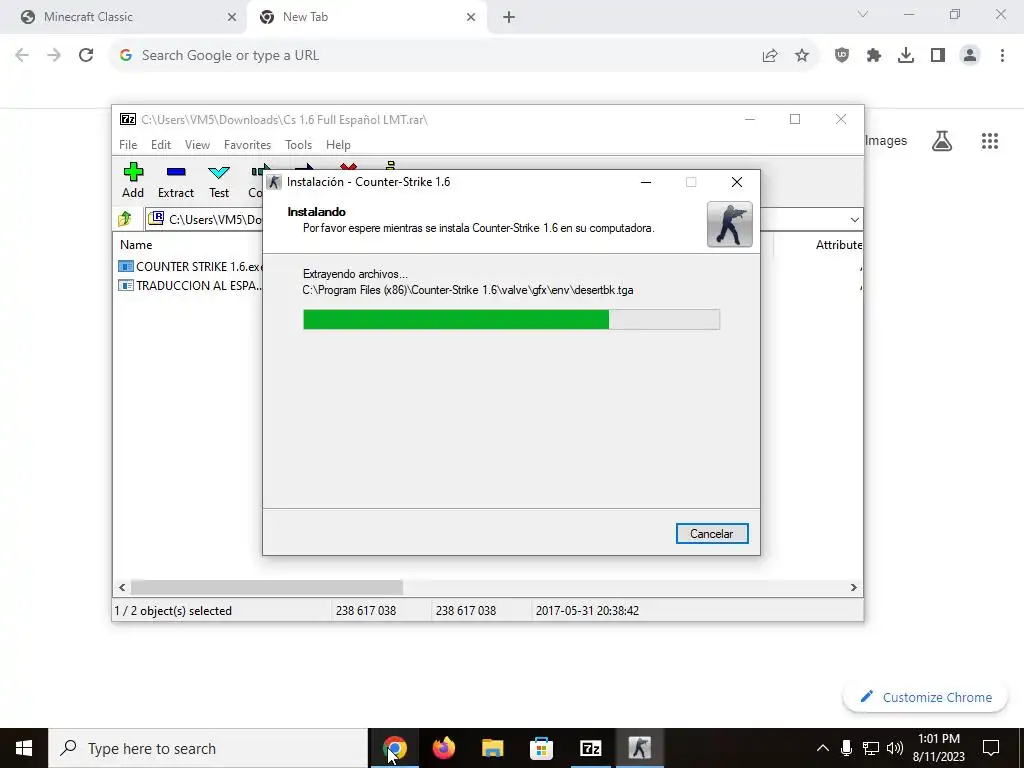The width and height of the screenshot is (1024, 768).
Task: Open new Chrome tab with plus button
Action: tap(509, 17)
